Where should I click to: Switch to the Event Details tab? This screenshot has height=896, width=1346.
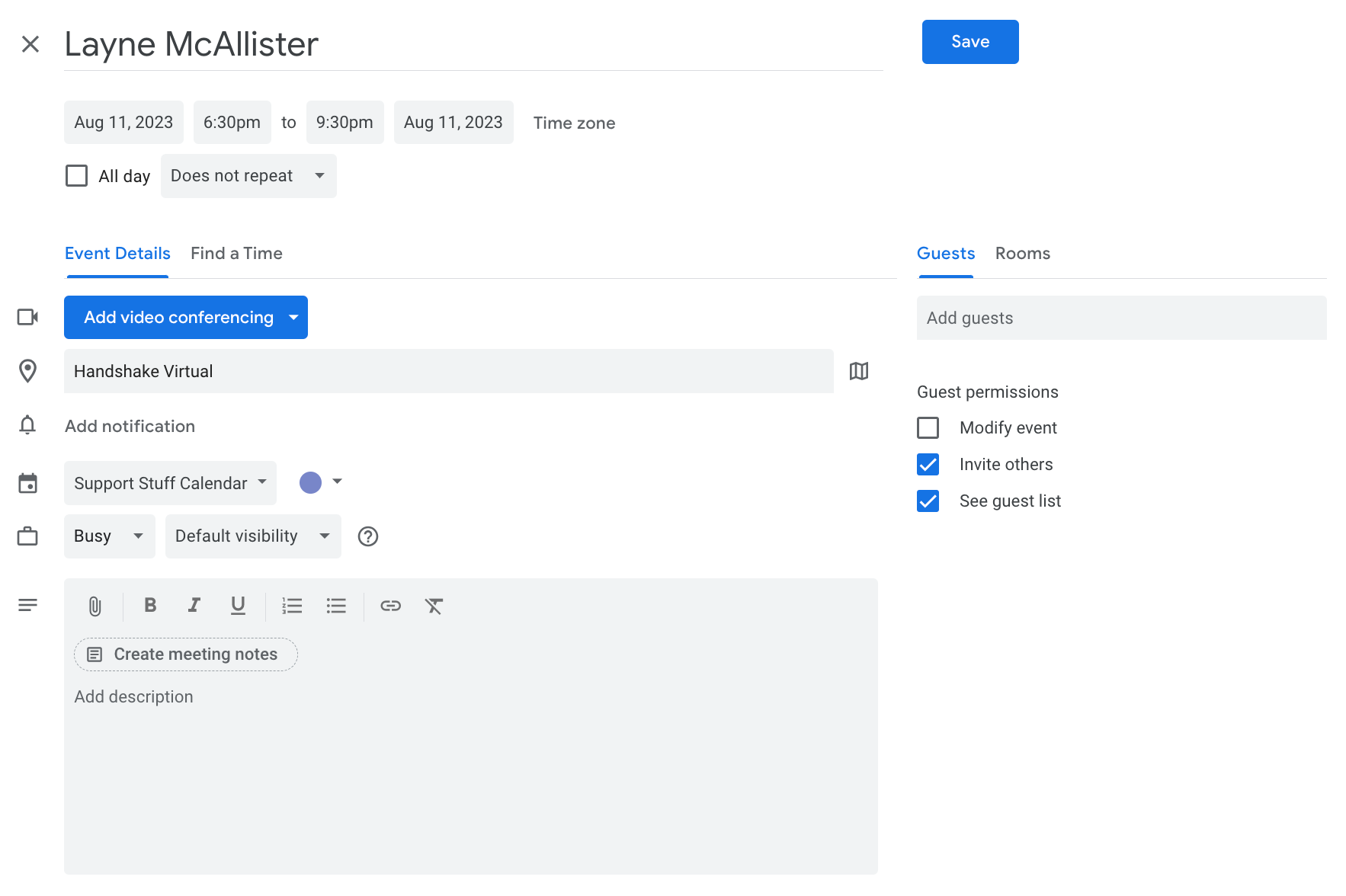[x=117, y=254]
